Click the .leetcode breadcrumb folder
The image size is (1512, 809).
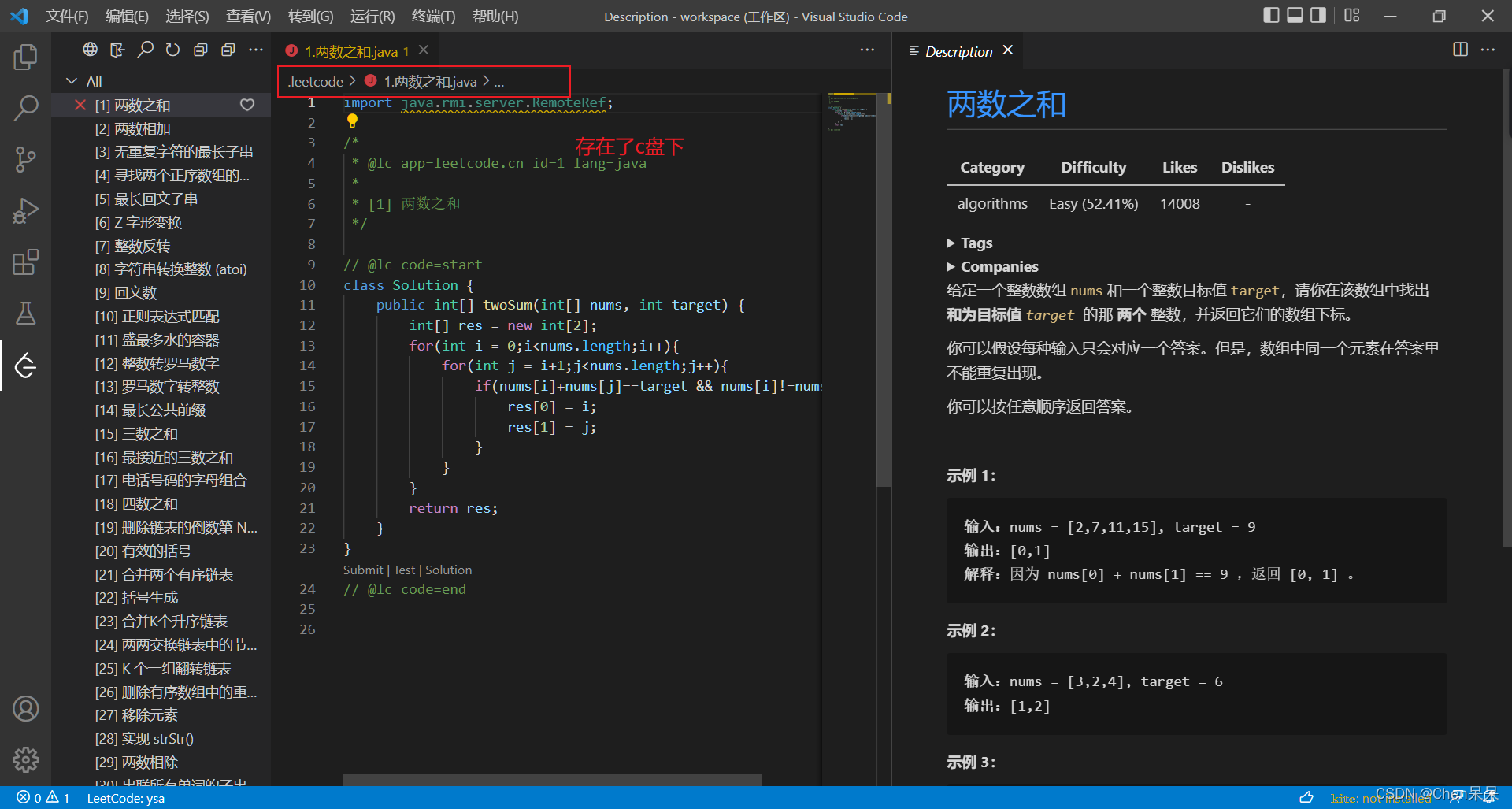point(315,81)
